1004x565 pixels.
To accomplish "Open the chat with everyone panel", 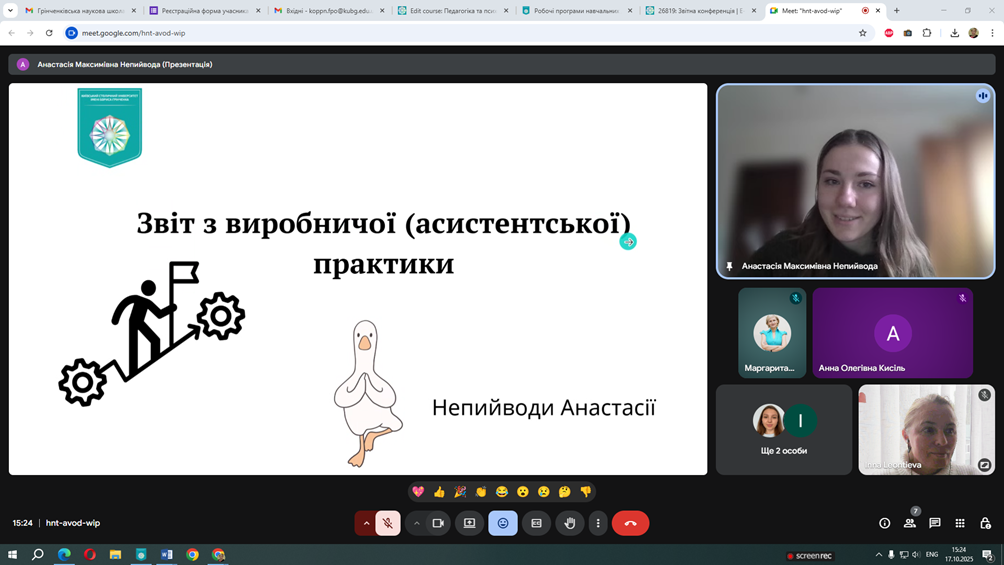I will point(935,523).
